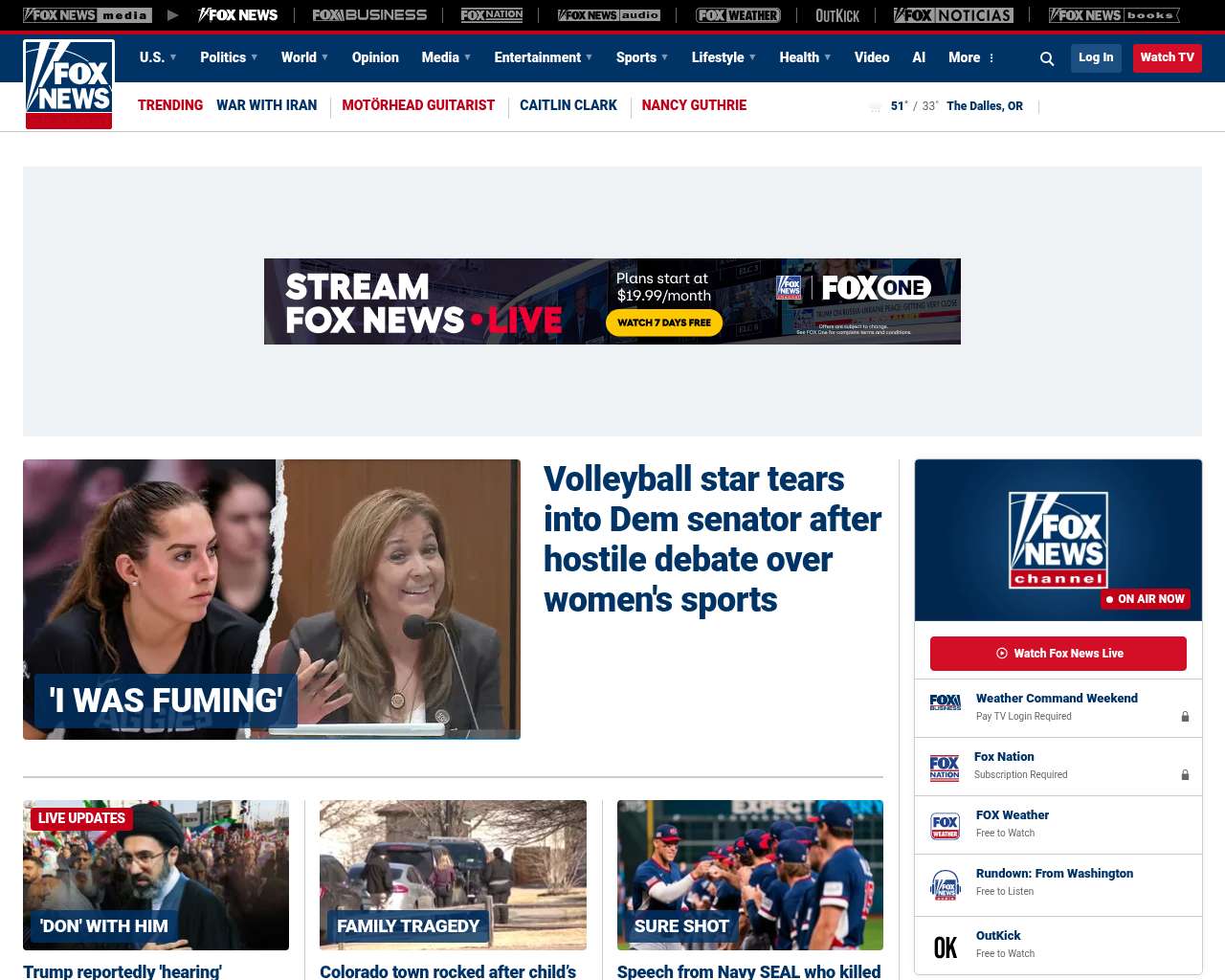Screen dimensions: 1225x980
Task: Select the Opinion menu item
Action: pyautogui.click(x=375, y=57)
